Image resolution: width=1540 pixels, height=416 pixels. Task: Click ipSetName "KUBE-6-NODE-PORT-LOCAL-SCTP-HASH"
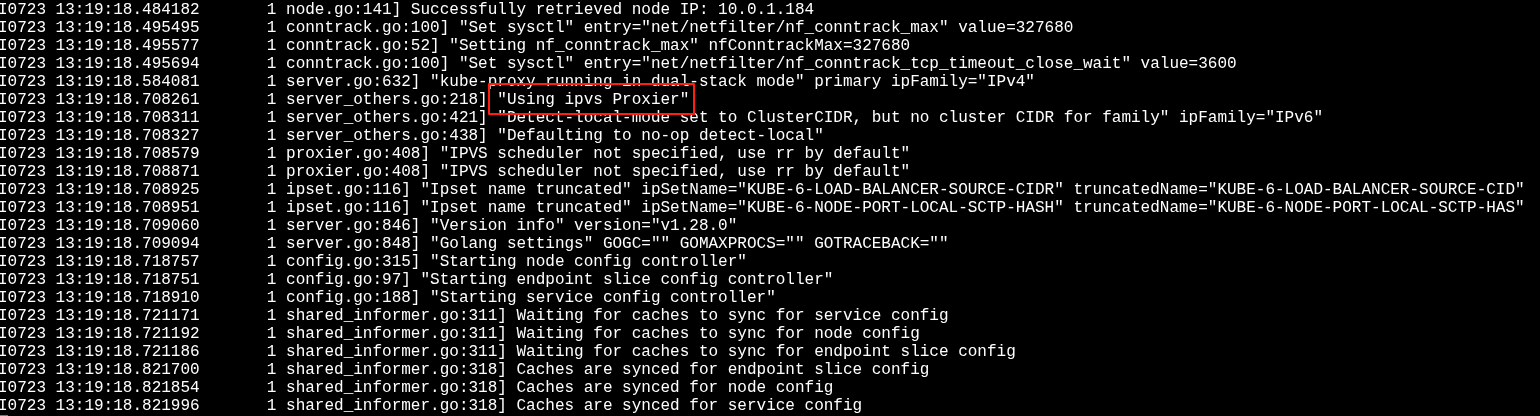[x=852, y=207]
